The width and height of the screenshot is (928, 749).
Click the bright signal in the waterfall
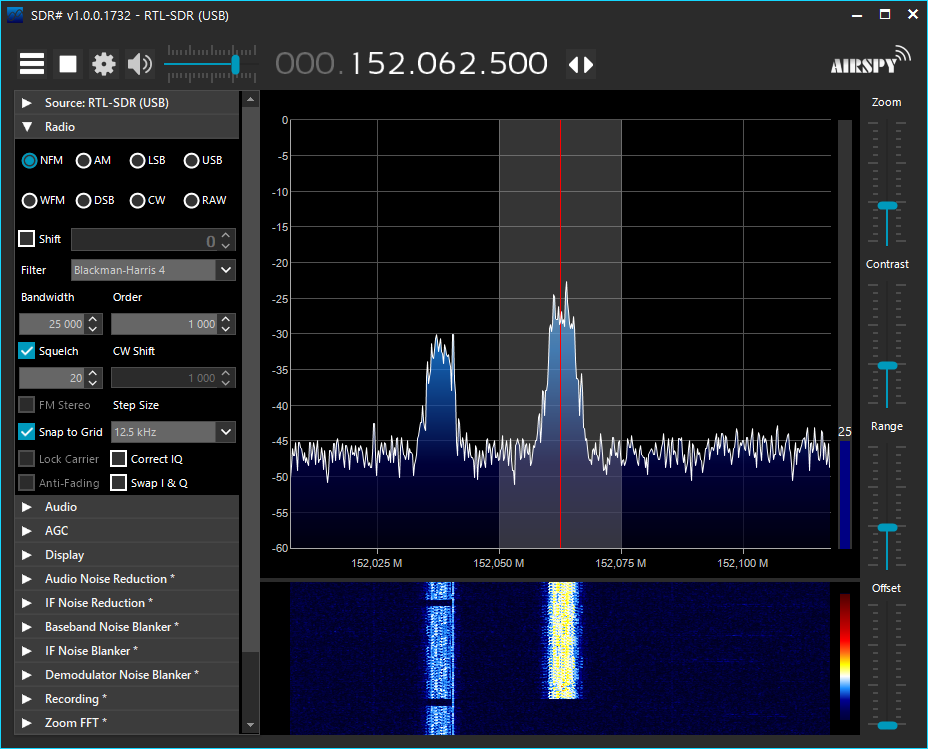tap(562, 640)
